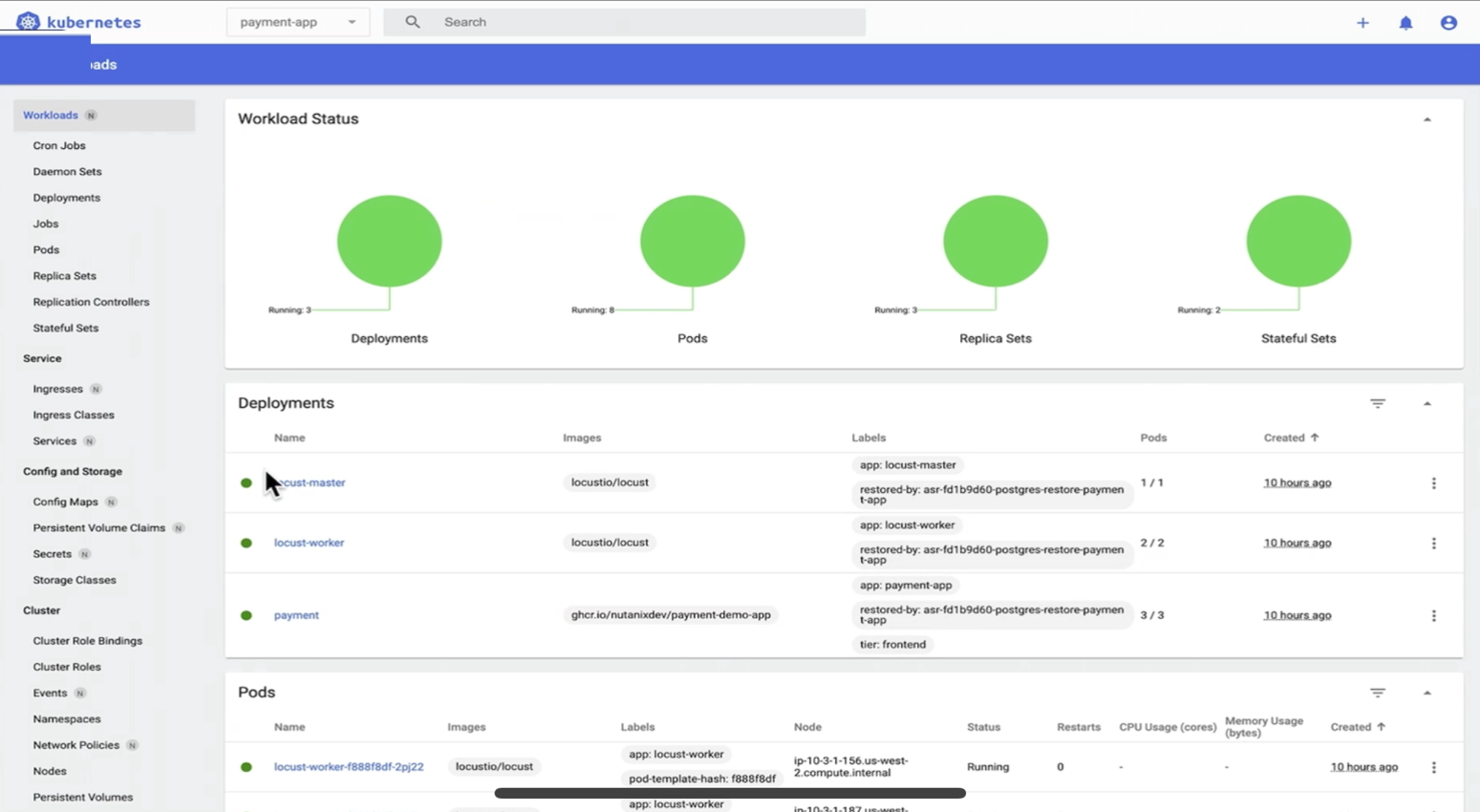Screen dimensions: 1480x812
Task: Open the Pods filter icon
Action: (1378, 693)
